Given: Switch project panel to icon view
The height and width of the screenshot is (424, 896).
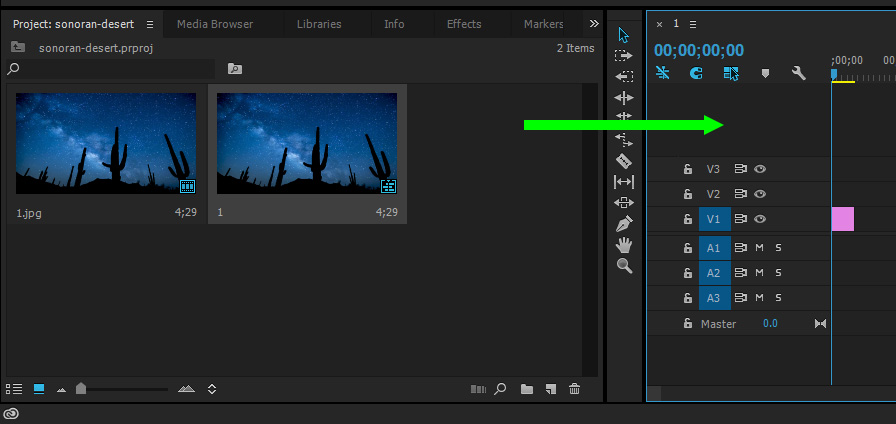Looking at the screenshot, I should point(39,389).
